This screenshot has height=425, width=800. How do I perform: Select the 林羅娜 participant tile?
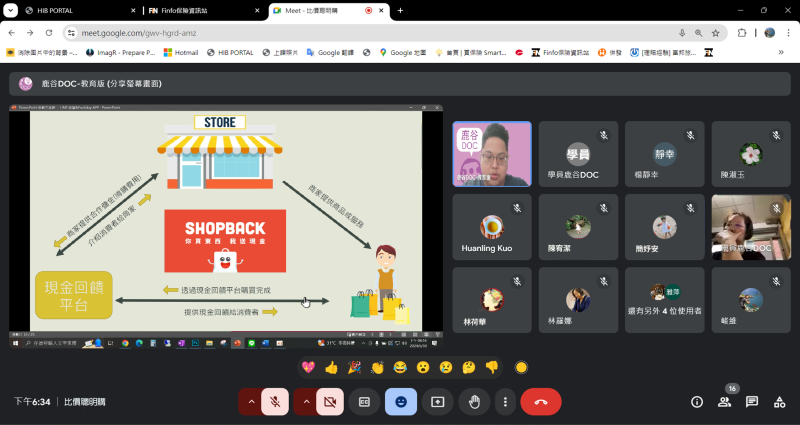pos(578,300)
